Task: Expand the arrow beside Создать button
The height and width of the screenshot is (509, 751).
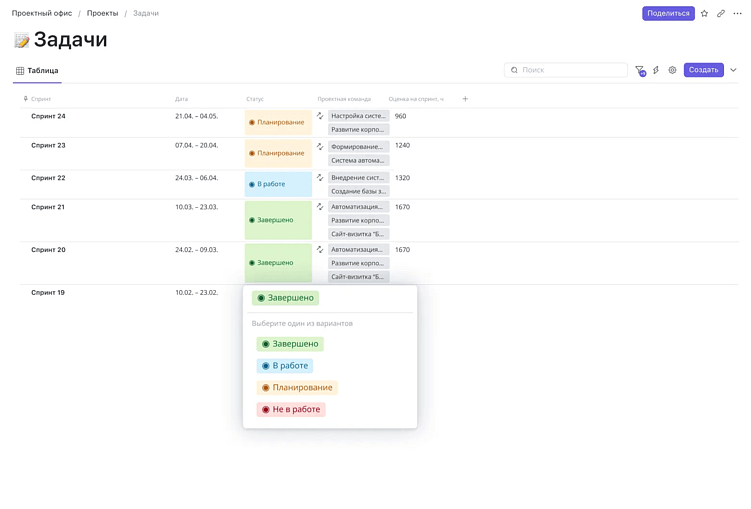Action: pos(733,70)
